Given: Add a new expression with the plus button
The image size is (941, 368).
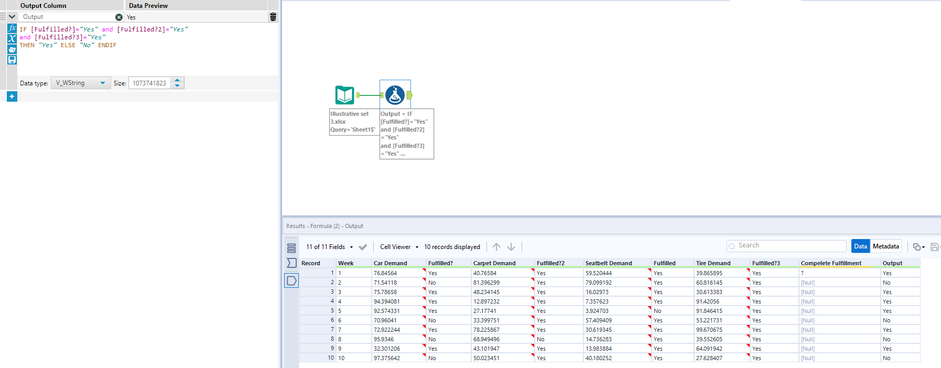Looking at the screenshot, I should 12,97.
